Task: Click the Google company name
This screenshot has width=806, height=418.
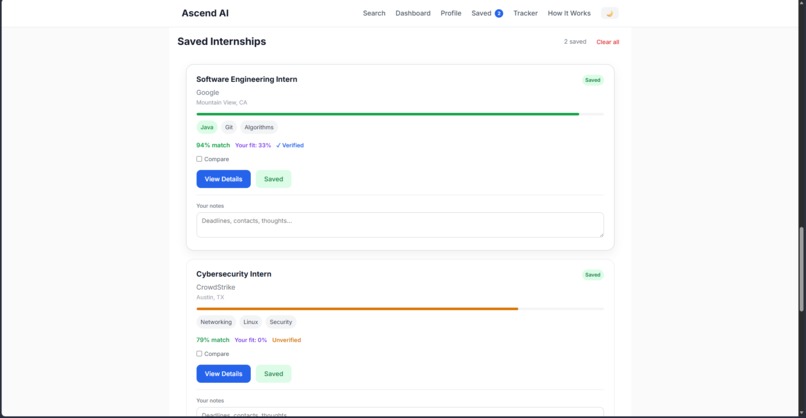Action: [x=208, y=93]
